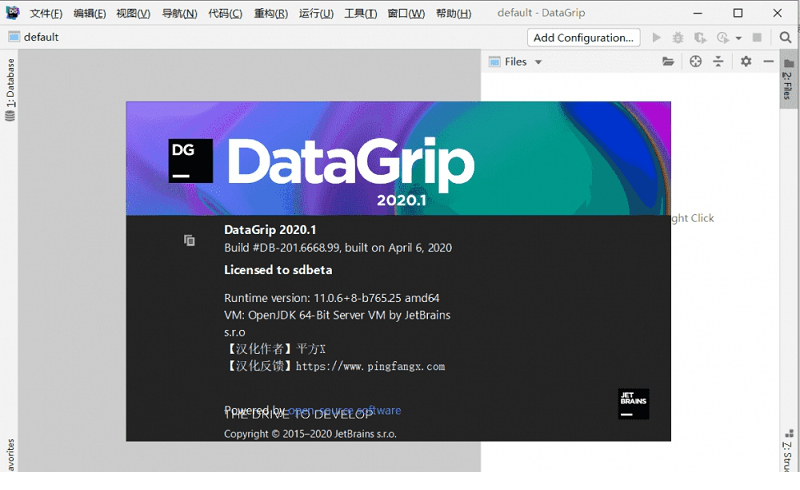The width and height of the screenshot is (800, 490).
Task: Open the 代码(C) menu
Action: 225,13
